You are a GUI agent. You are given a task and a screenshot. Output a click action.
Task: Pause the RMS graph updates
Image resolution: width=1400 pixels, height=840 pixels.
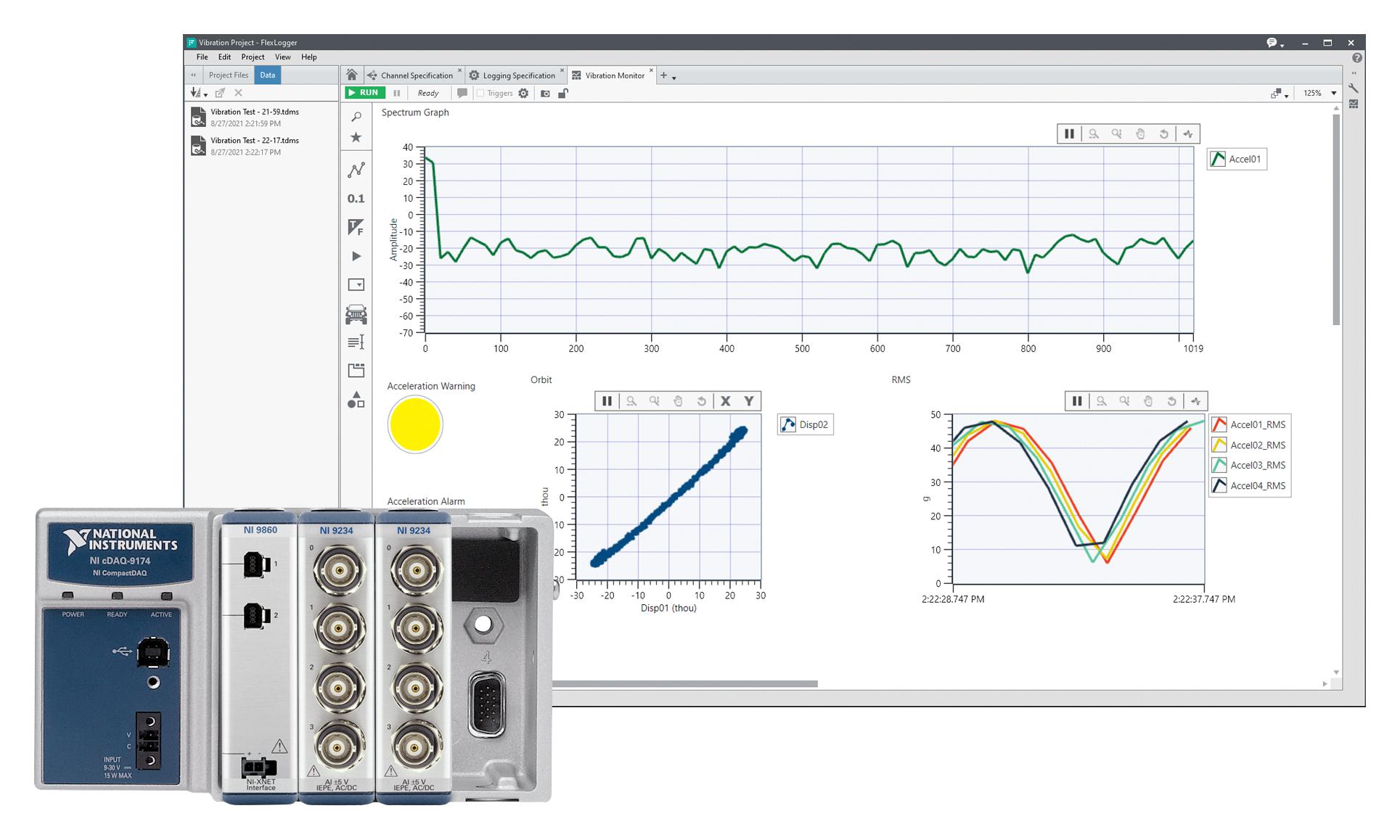pyautogui.click(x=1077, y=400)
